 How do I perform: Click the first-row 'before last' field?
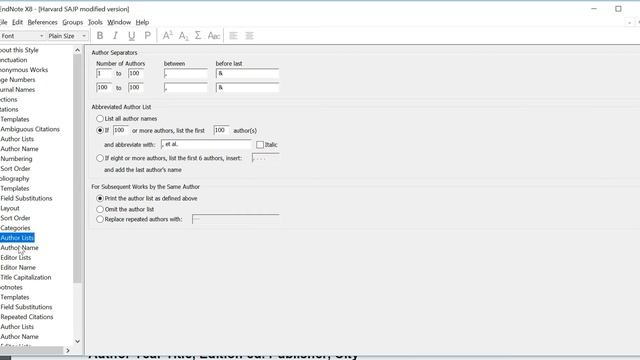(x=247, y=74)
